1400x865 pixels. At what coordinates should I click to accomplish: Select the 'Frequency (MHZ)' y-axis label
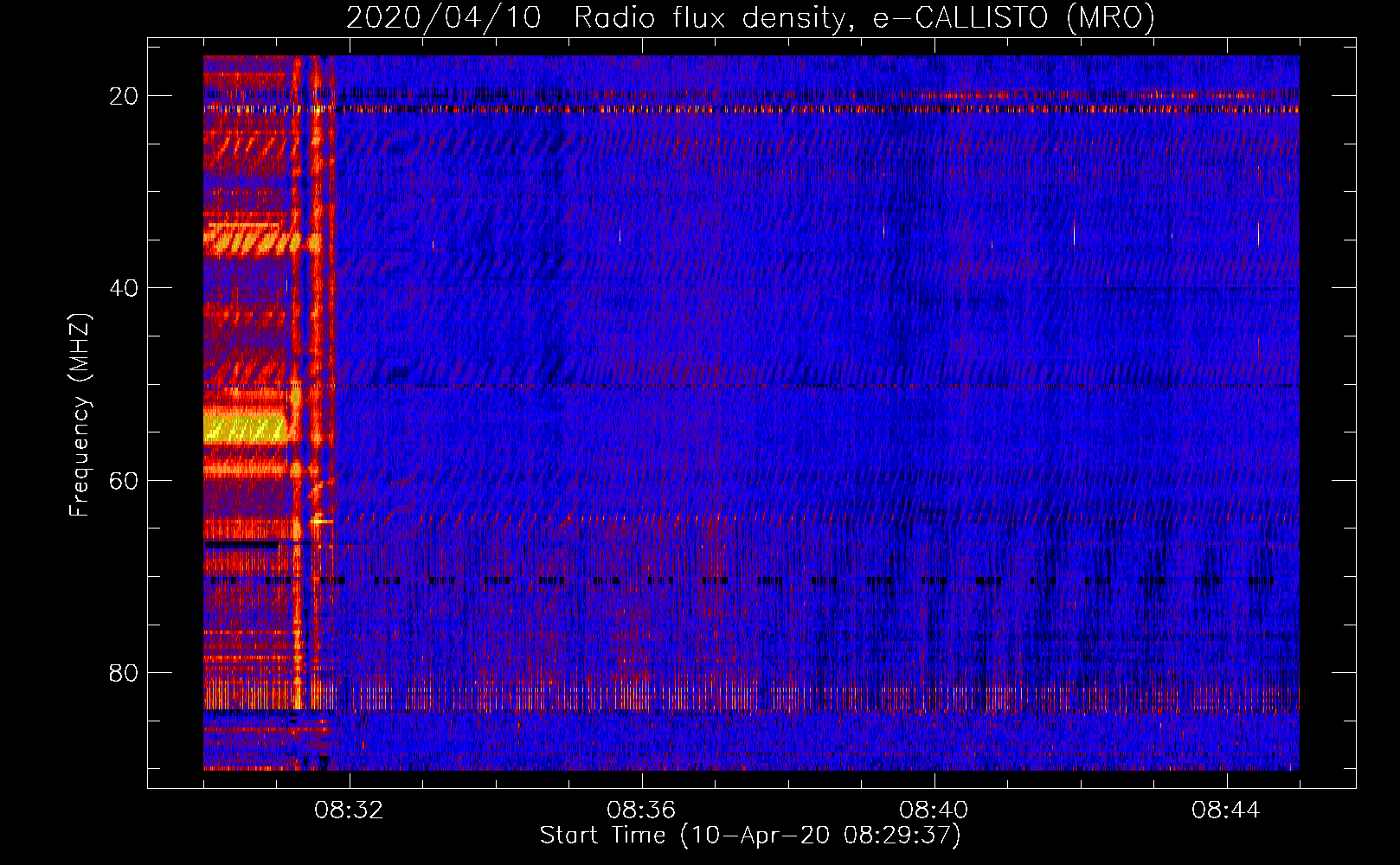tap(80, 415)
